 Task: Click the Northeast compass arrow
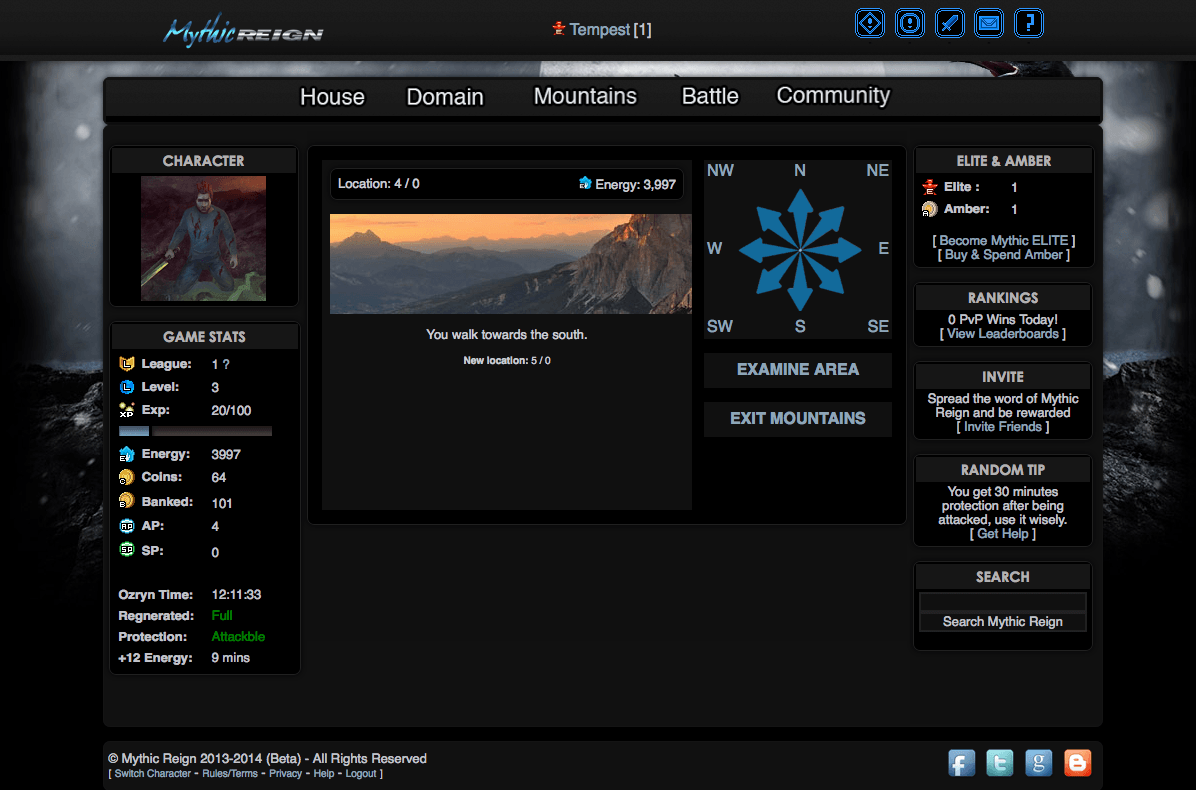pos(825,225)
